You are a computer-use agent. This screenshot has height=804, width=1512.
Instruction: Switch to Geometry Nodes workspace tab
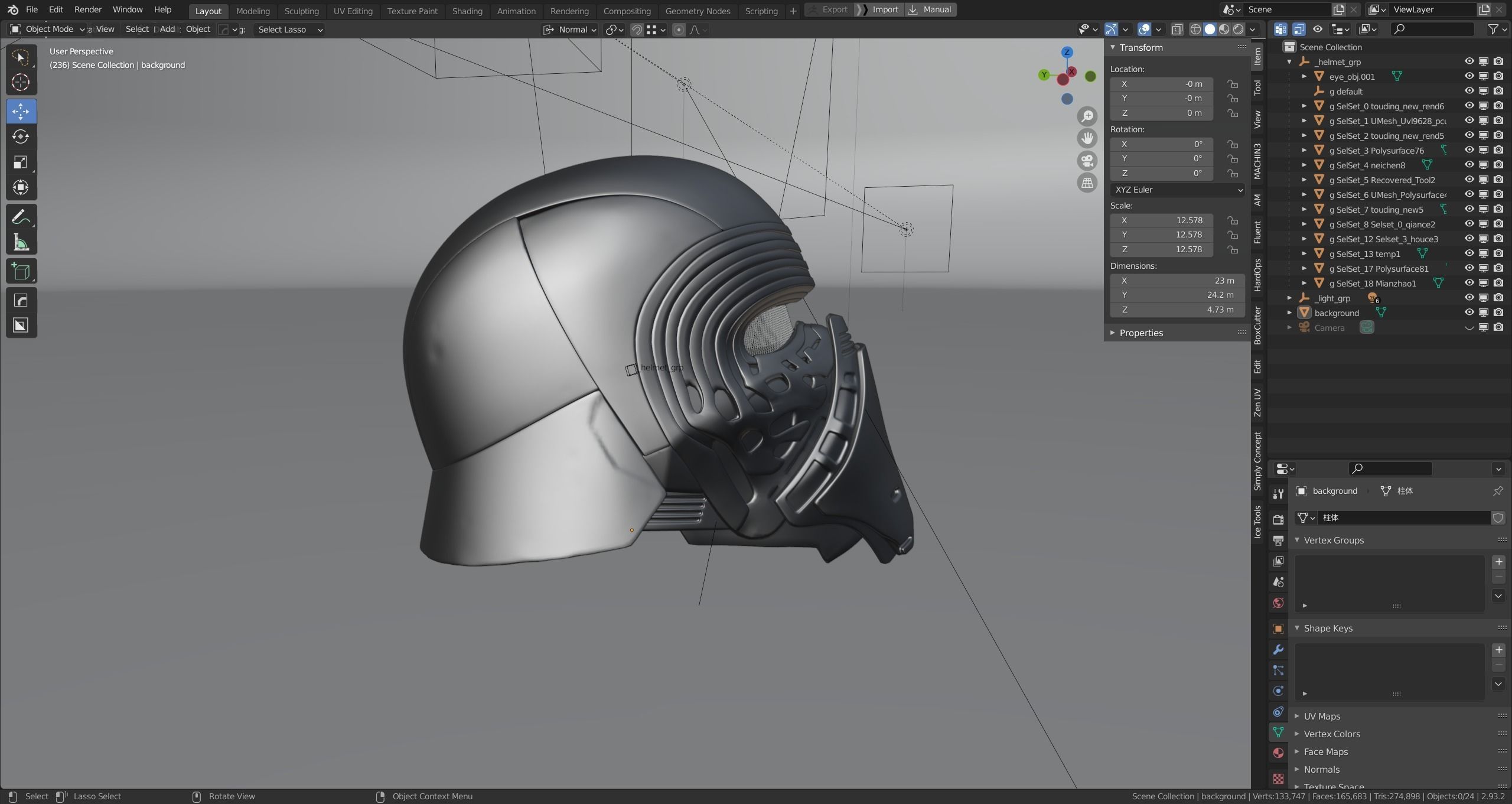click(698, 11)
